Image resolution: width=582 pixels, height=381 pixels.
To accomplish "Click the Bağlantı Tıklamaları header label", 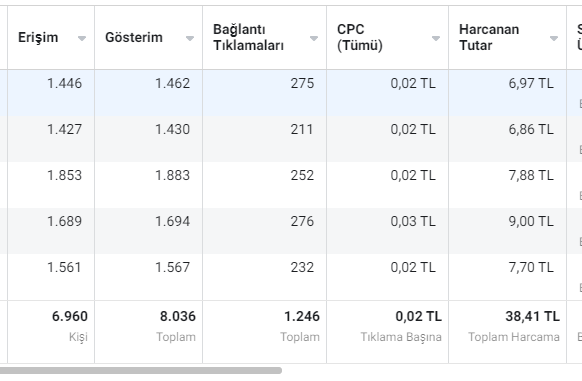I will pyautogui.click(x=248, y=38).
